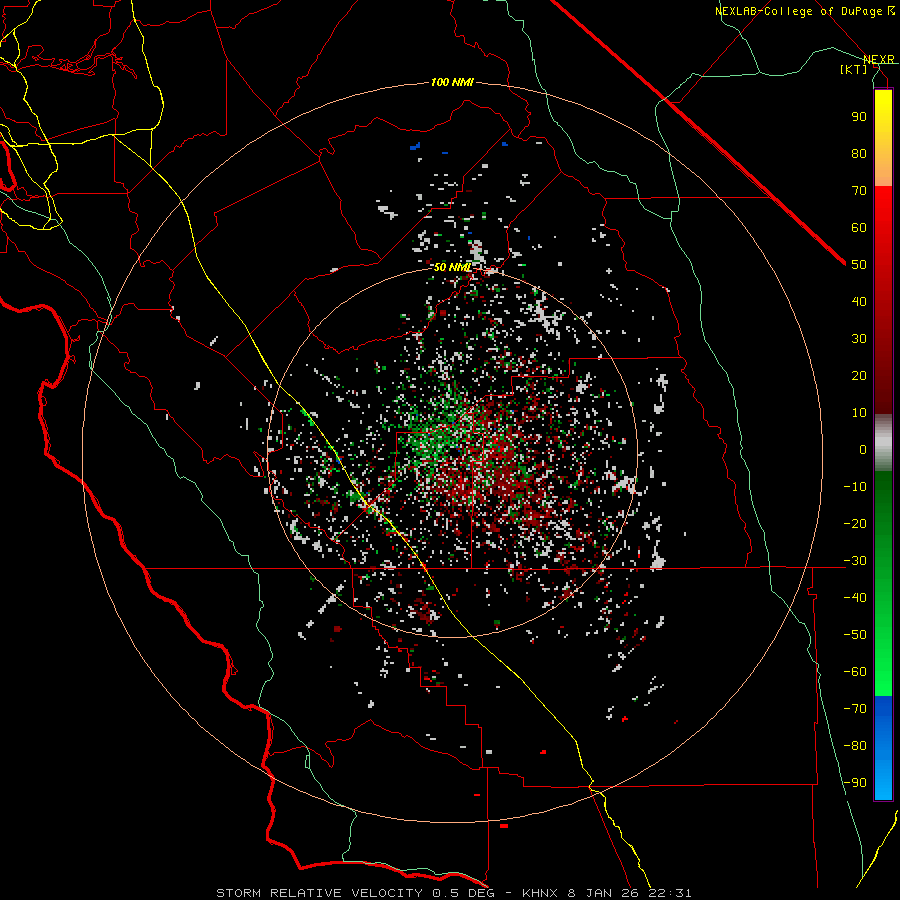Select the 40 value on velocity scale

(x=859, y=301)
